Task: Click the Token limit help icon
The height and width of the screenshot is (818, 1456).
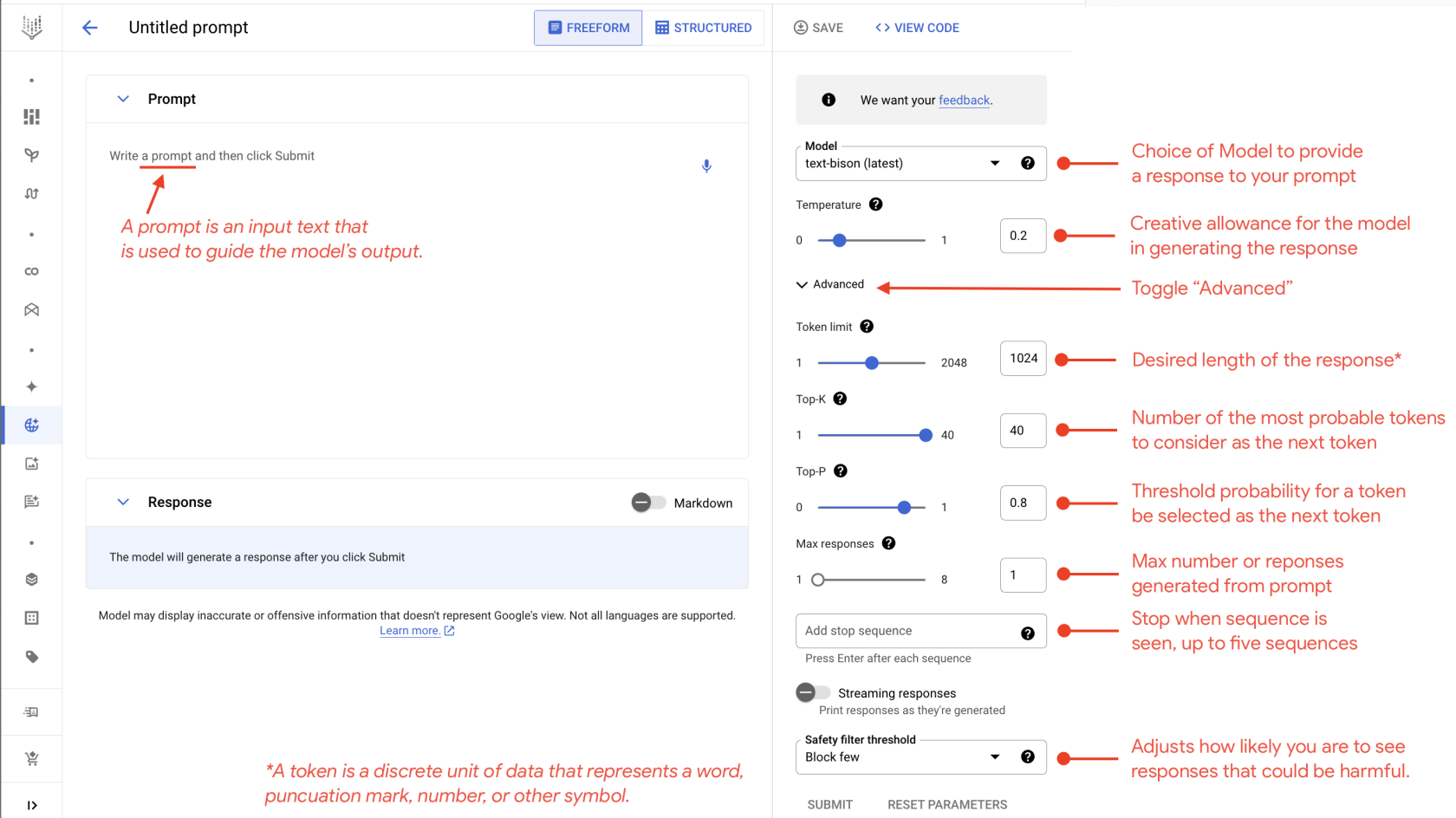Action: tap(867, 327)
